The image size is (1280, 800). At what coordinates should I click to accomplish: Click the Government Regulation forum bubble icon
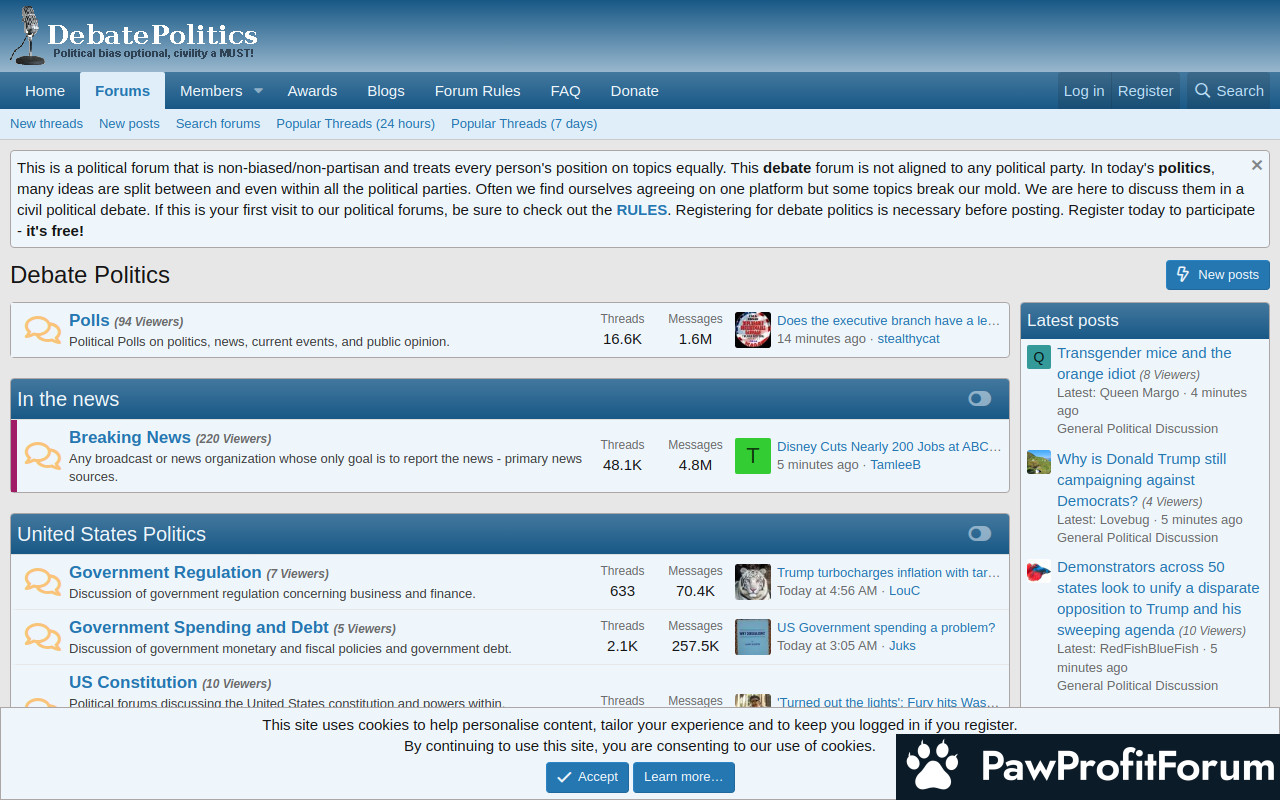point(43,582)
